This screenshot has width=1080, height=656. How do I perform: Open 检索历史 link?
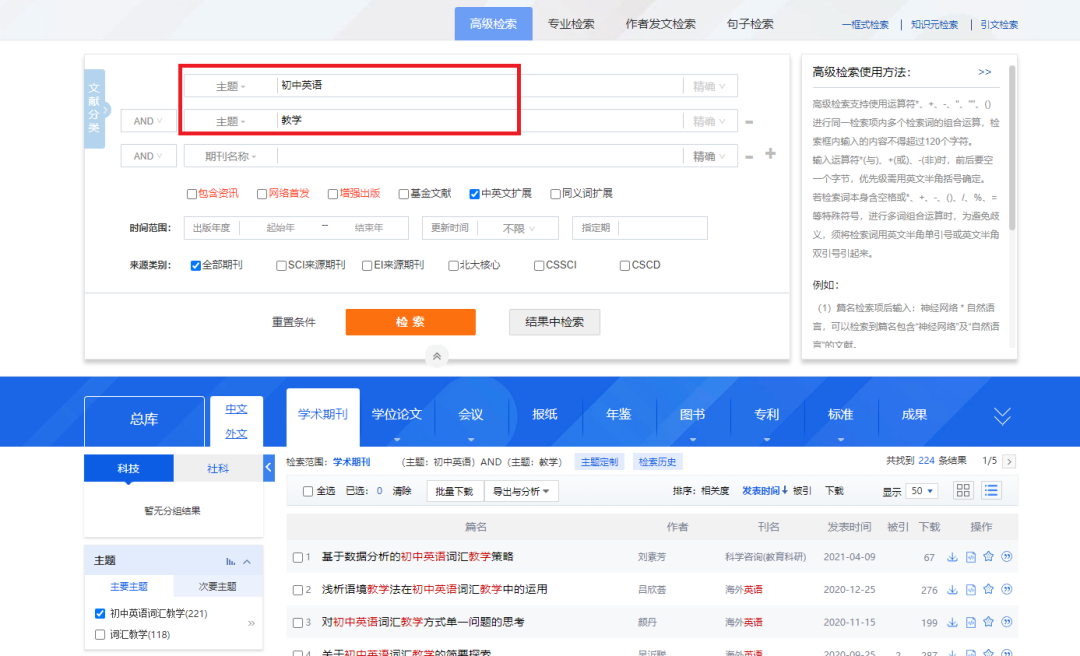pos(657,462)
